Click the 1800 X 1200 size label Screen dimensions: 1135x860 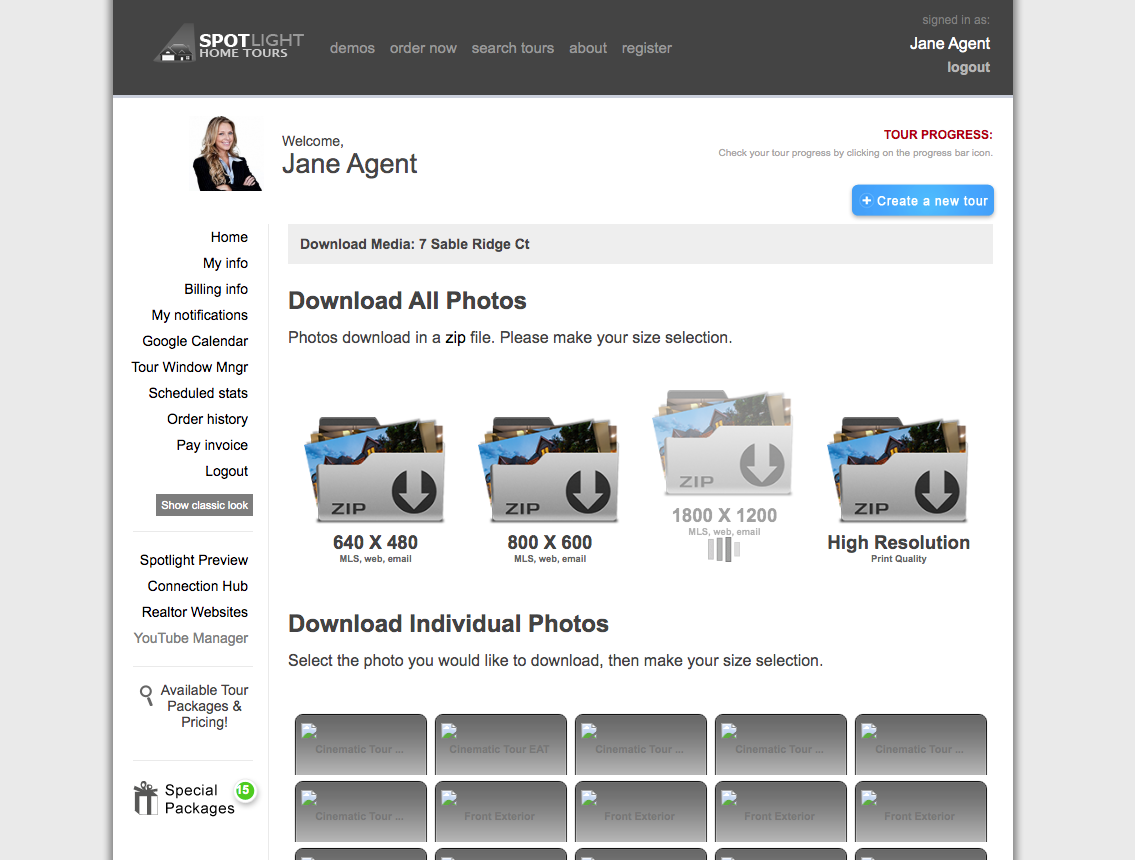[724, 515]
